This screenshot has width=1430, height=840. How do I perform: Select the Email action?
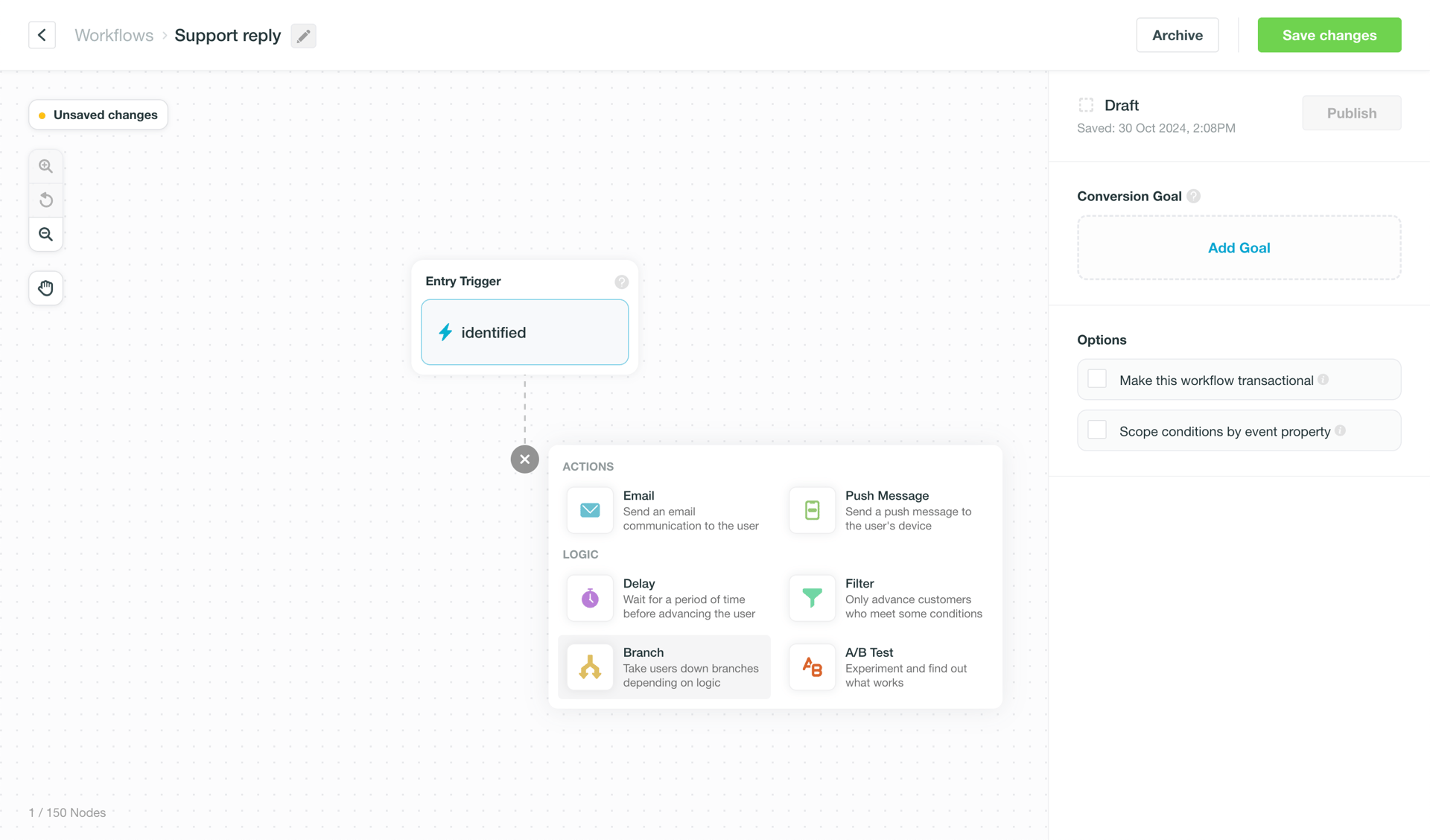pos(664,510)
